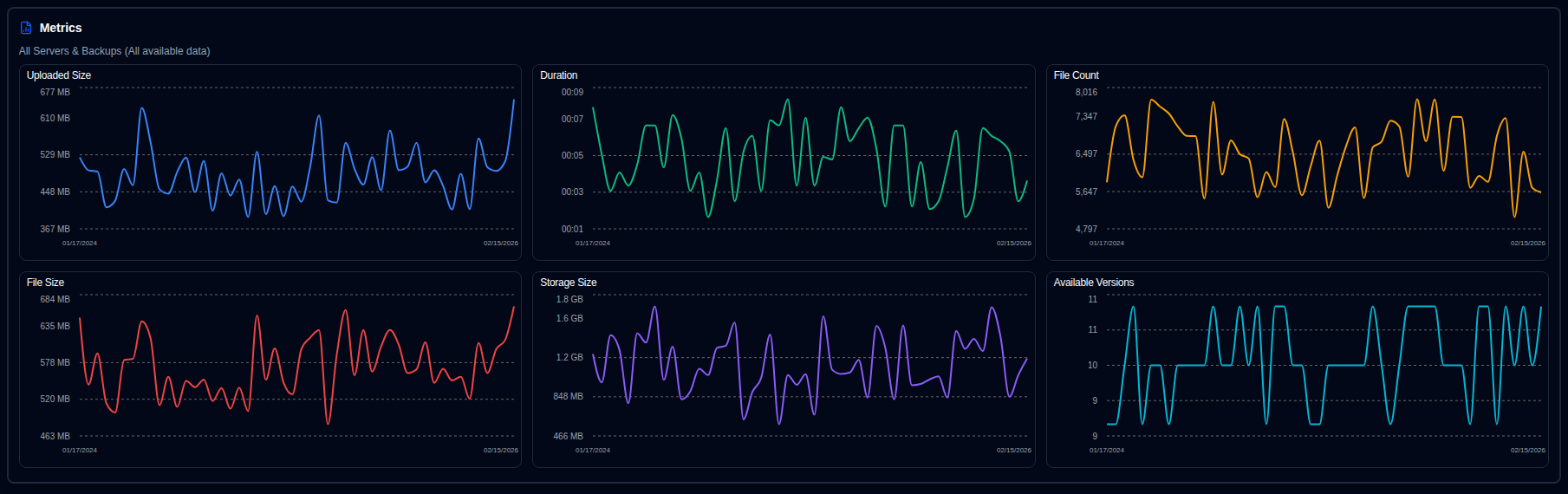Click the 848 MB Storage Size label

click(569, 396)
